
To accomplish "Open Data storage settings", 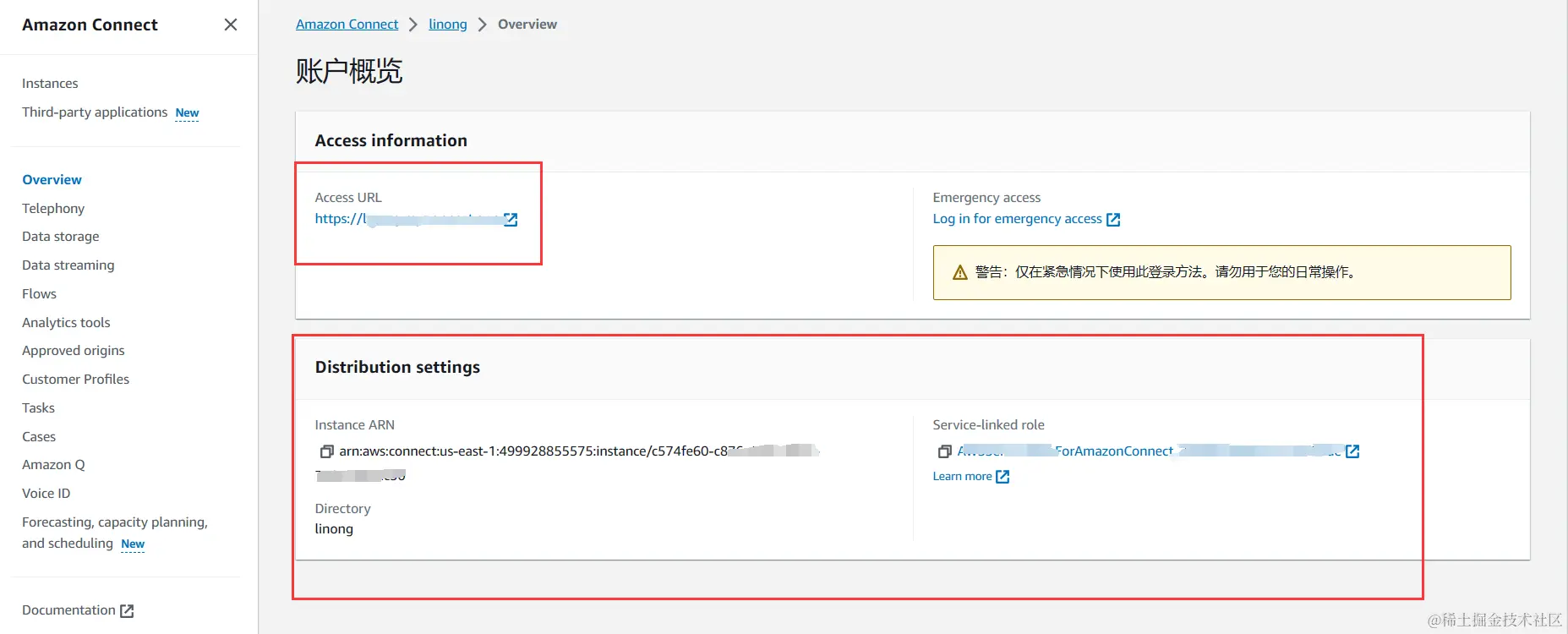I will tap(61, 236).
